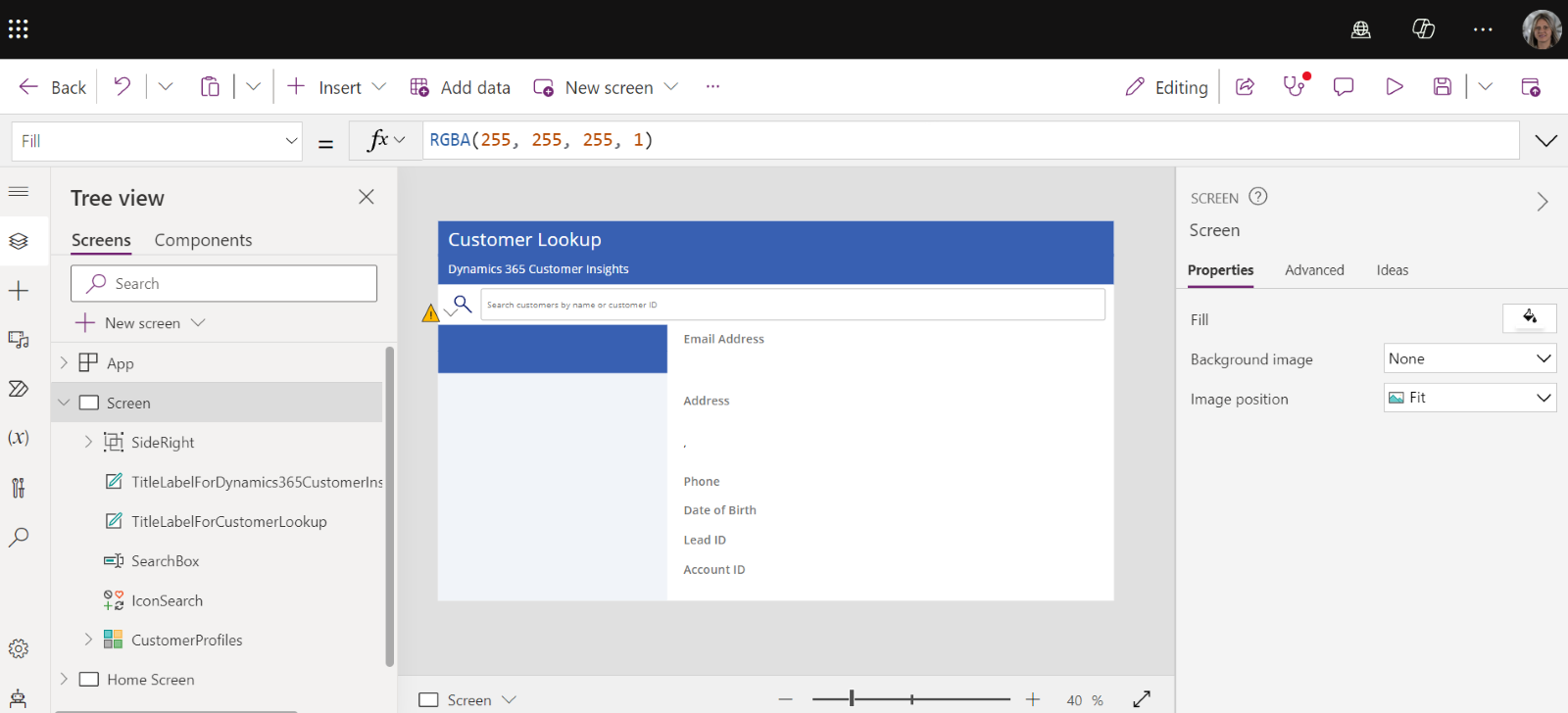Open the Power Automate icon in sidebar

[19, 389]
